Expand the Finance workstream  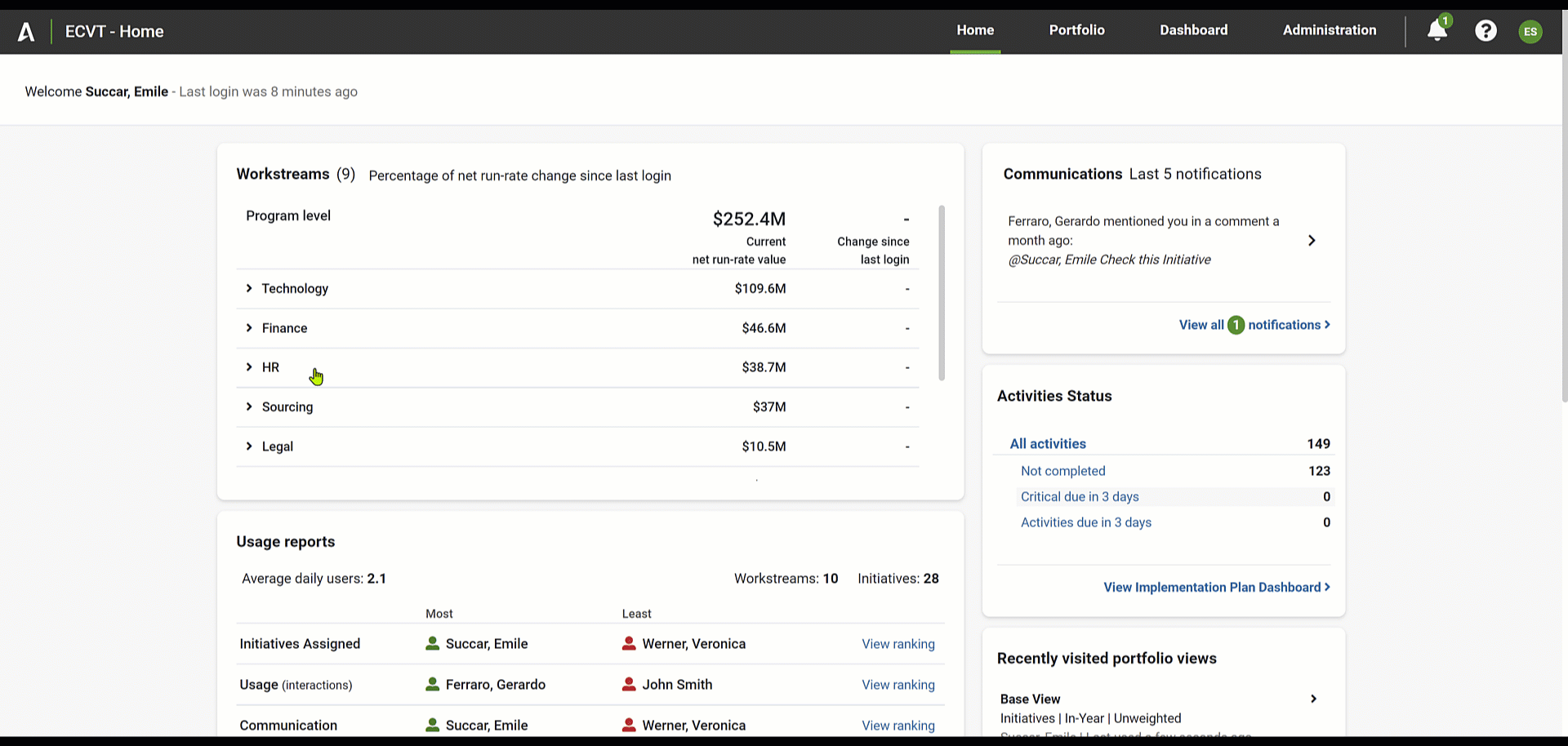click(x=249, y=328)
